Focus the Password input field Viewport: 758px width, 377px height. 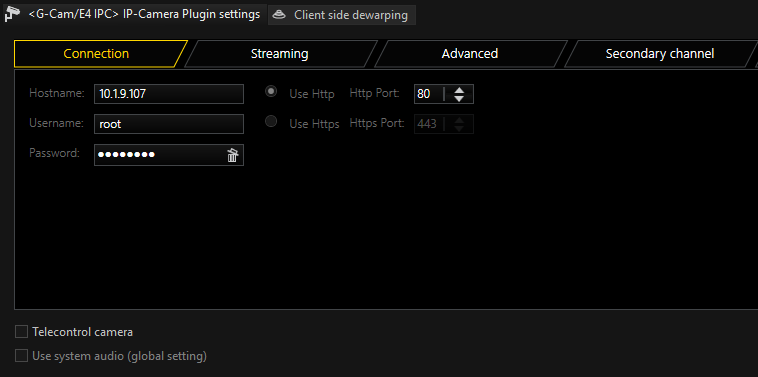160,155
